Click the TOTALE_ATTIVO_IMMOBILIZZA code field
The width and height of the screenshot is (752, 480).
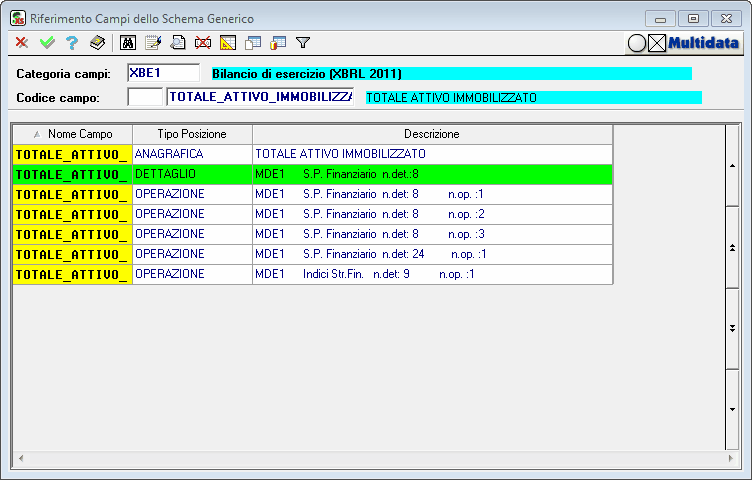coord(260,97)
